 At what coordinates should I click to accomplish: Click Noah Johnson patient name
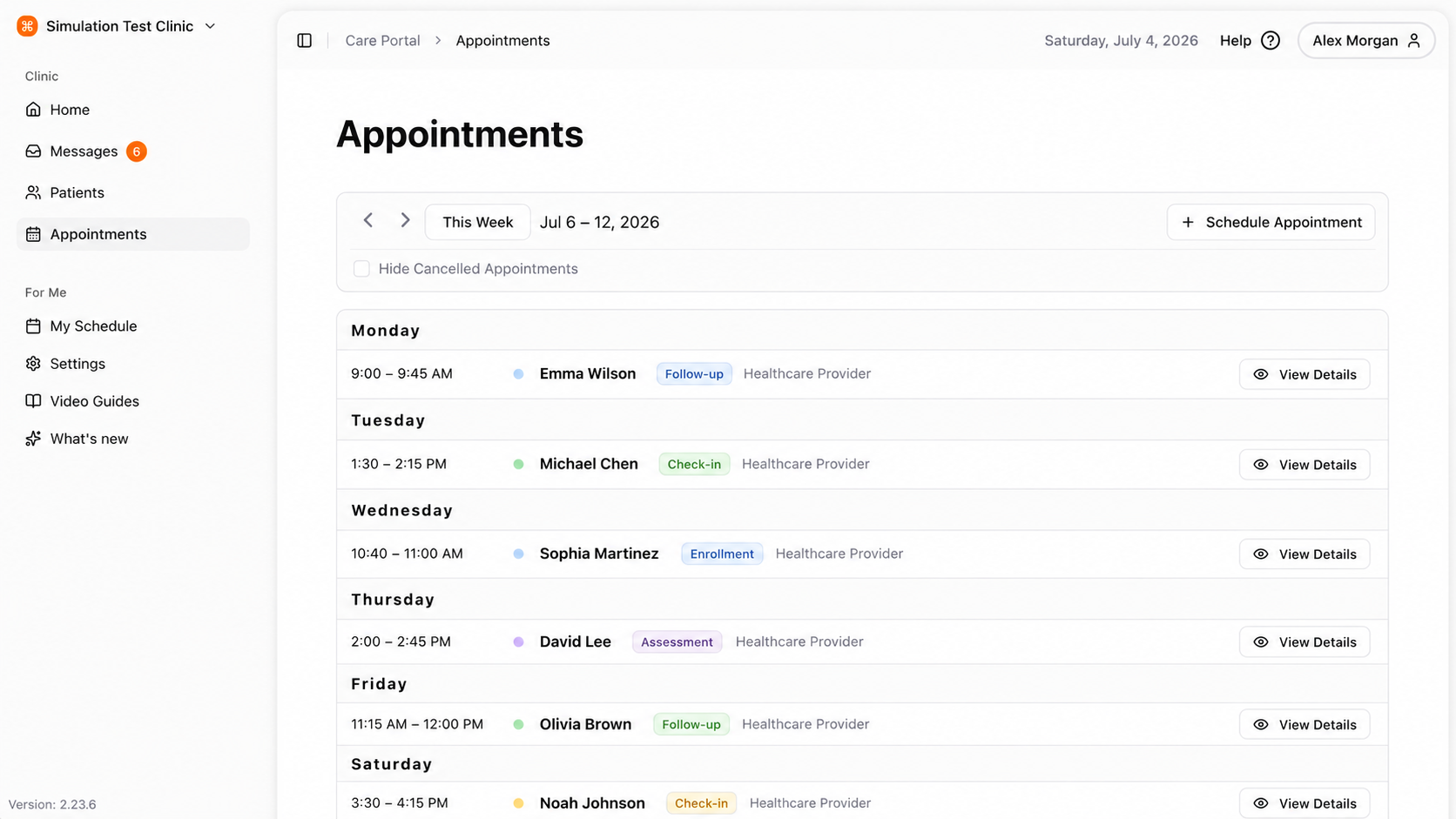[x=592, y=803]
